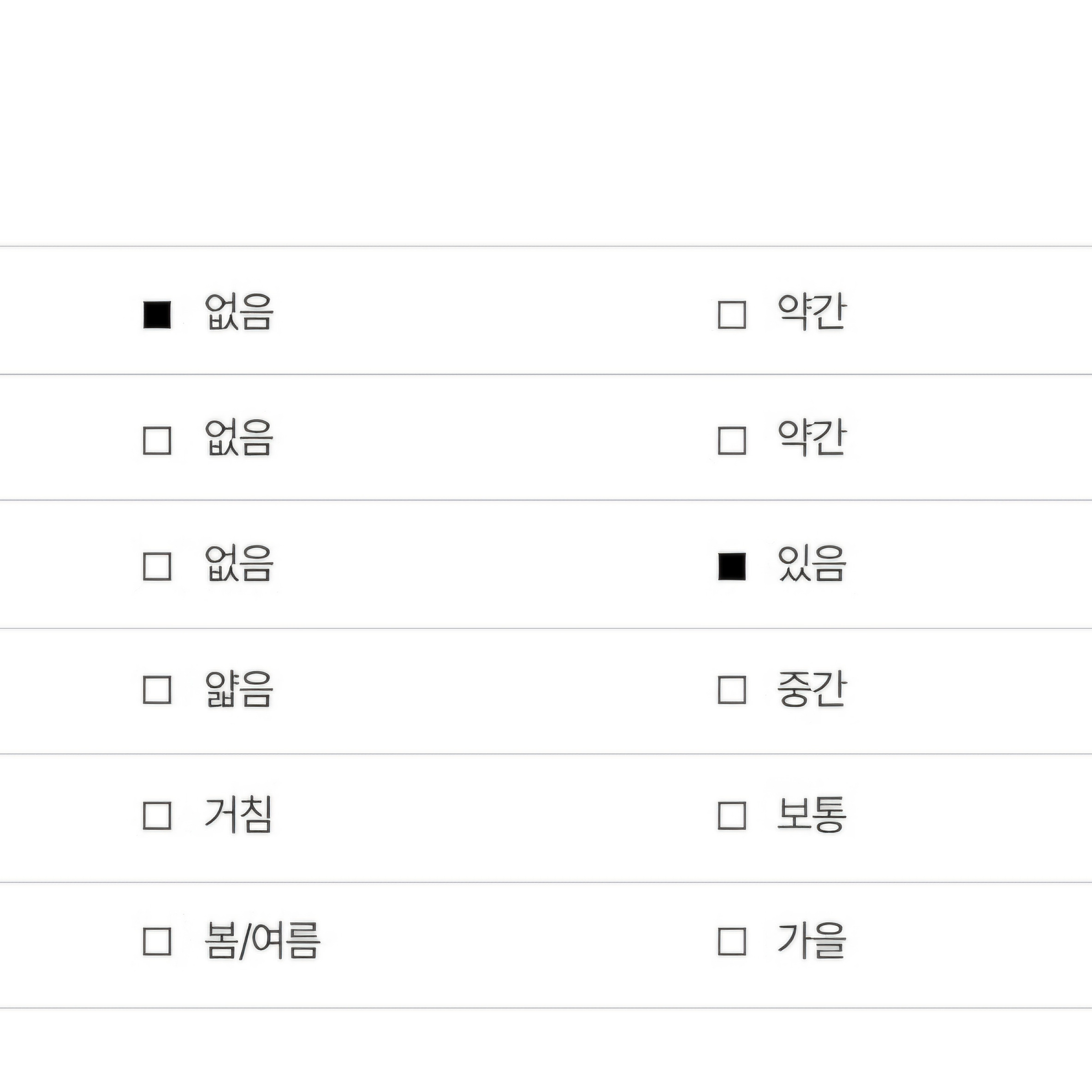Tick the 거침 checkbox

point(157,816)
